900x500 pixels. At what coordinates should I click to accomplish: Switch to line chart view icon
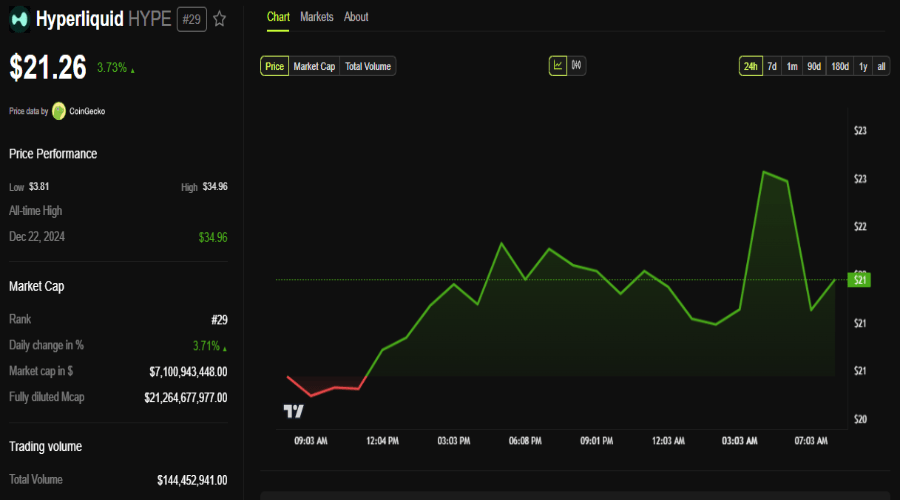click(x=558, y=65)
